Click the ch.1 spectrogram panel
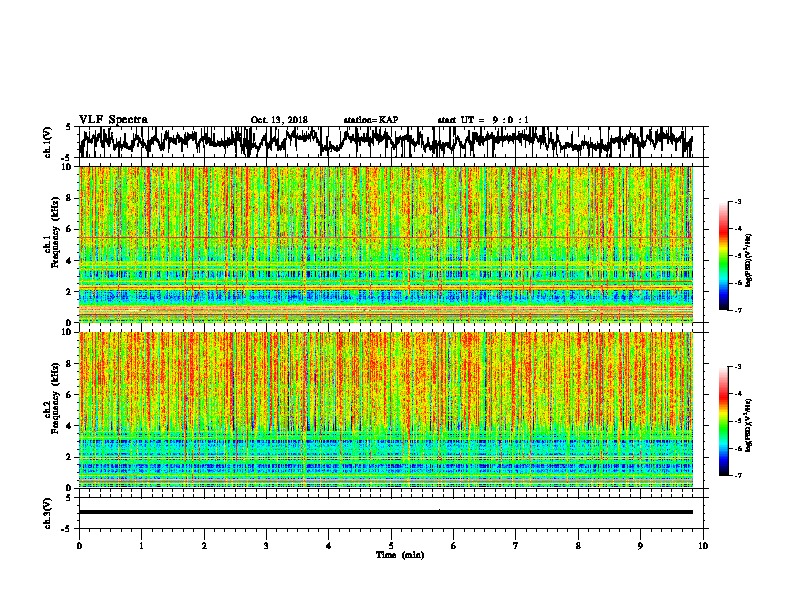The height and width of the screenshot is (612, 792). (x=386, y=244)
